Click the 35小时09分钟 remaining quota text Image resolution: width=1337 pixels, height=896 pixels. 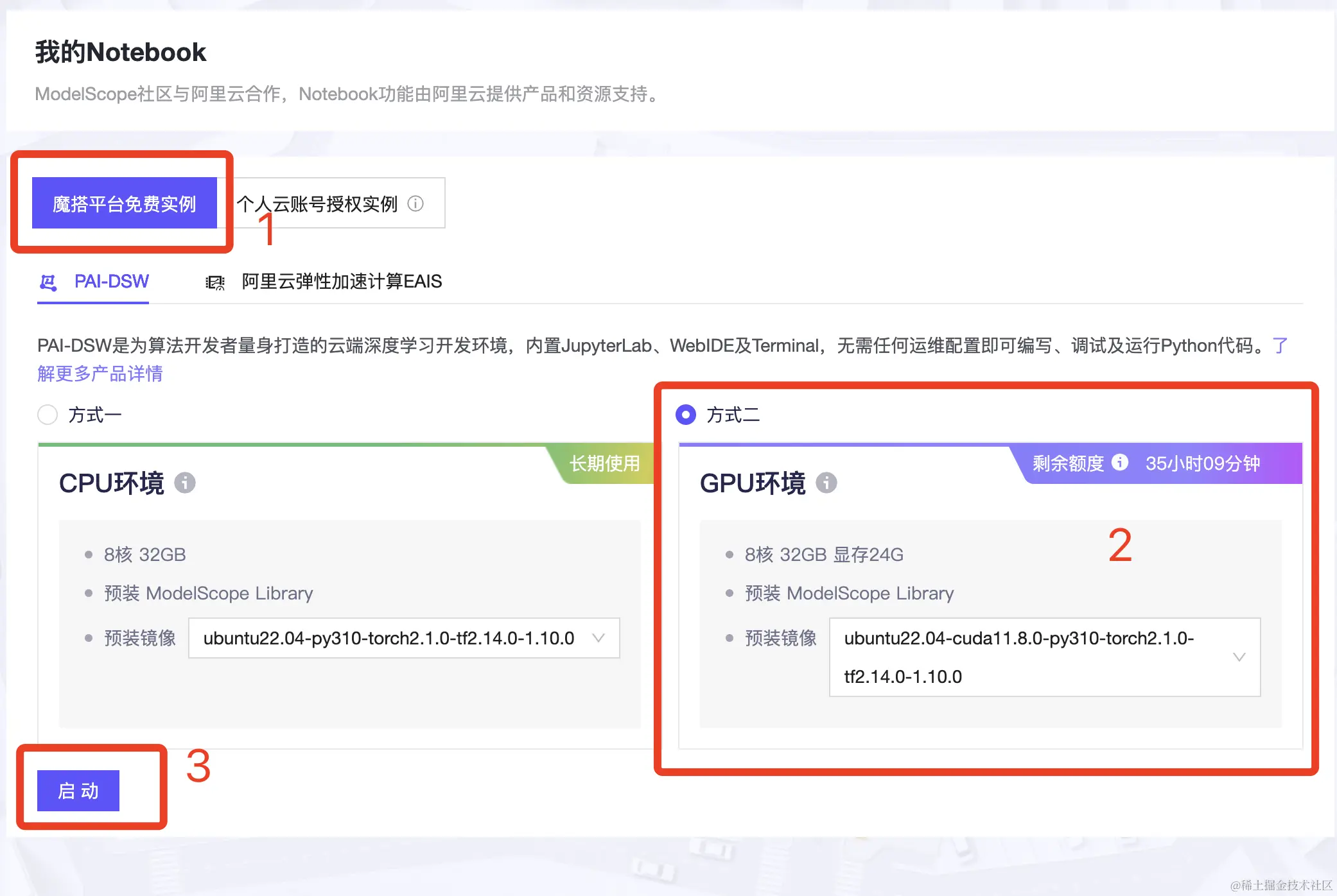click(x=1203, y=463)
